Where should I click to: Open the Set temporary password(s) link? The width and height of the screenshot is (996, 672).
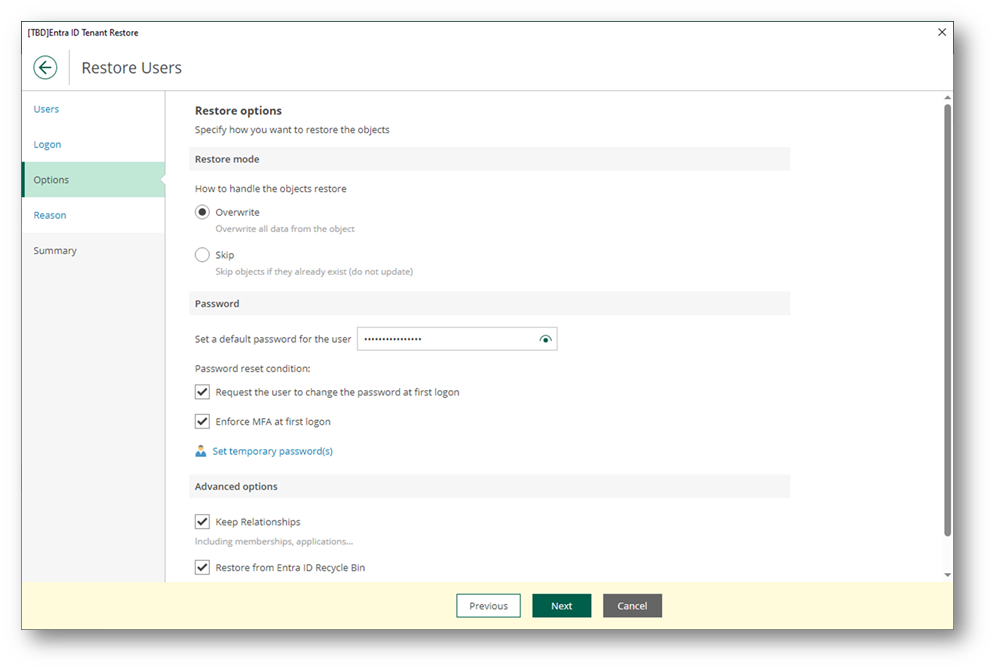coord(272,452)
